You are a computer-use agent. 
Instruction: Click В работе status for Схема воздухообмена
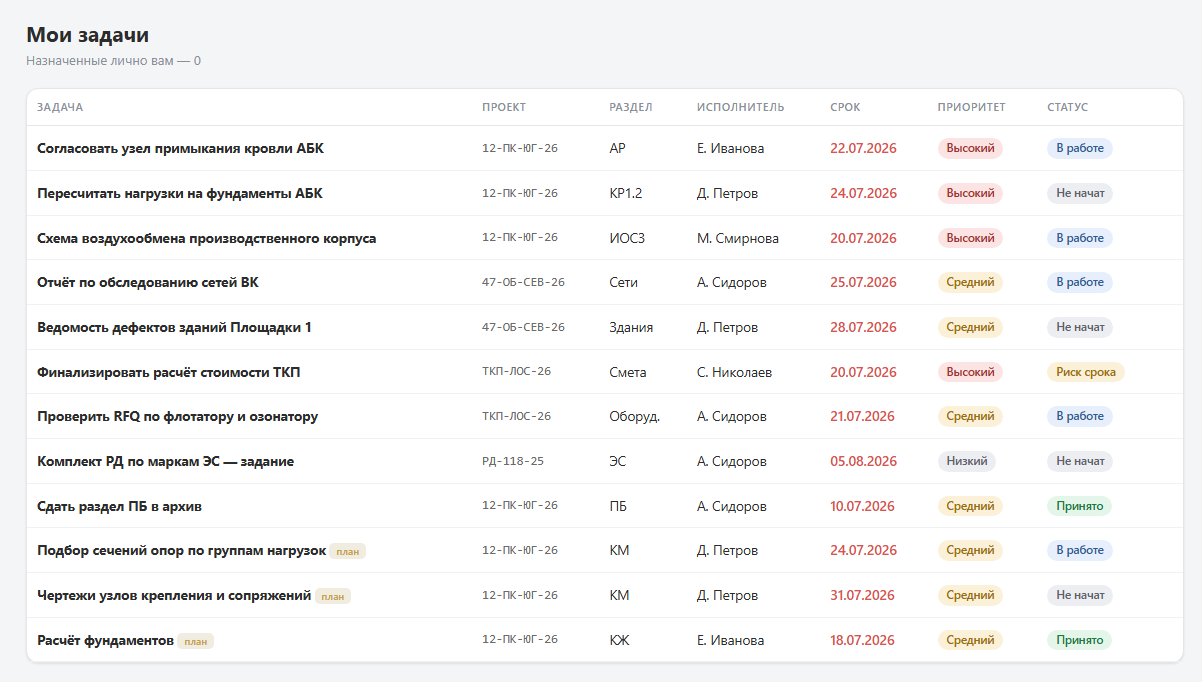(x=1080, y=238)
